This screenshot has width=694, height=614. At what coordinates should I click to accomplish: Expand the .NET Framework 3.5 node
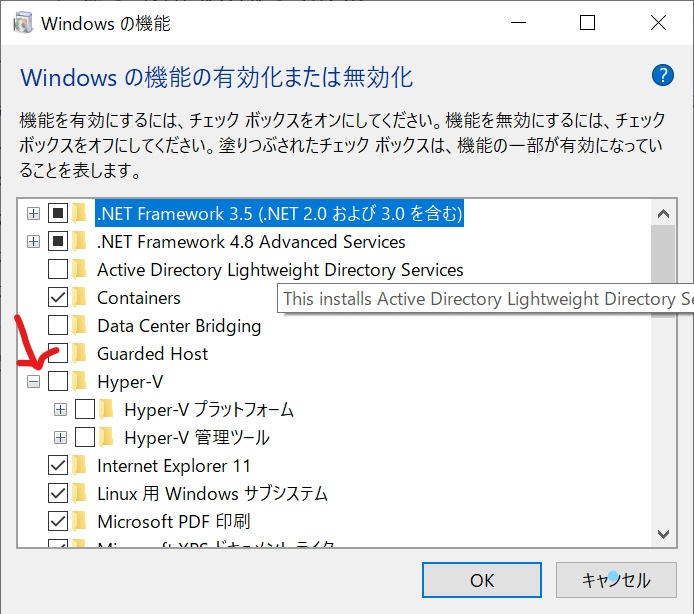pyautogui.click(x=33, y=214)
